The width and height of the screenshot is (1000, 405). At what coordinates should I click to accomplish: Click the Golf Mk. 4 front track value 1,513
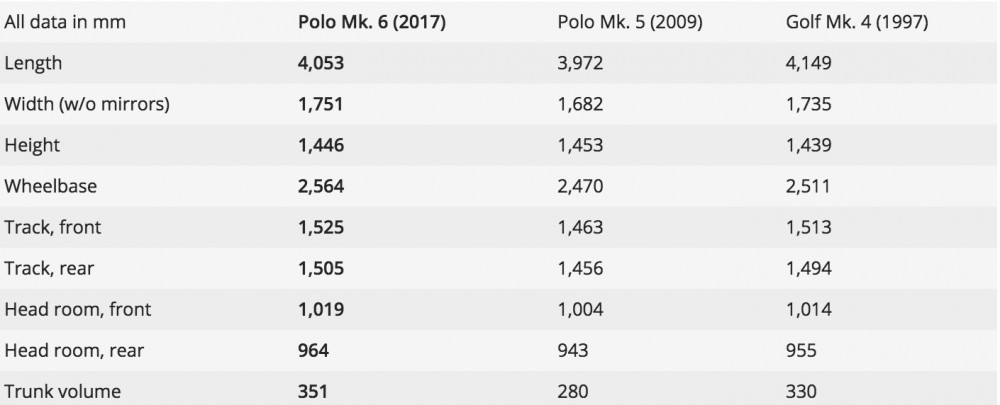click(x=808, y=227)
